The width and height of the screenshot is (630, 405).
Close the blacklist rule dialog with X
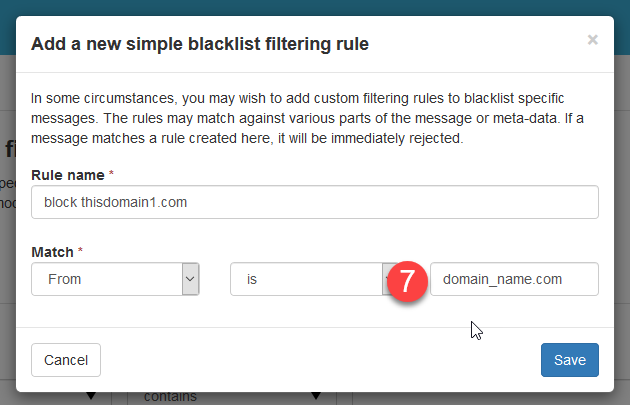[592, 40]
